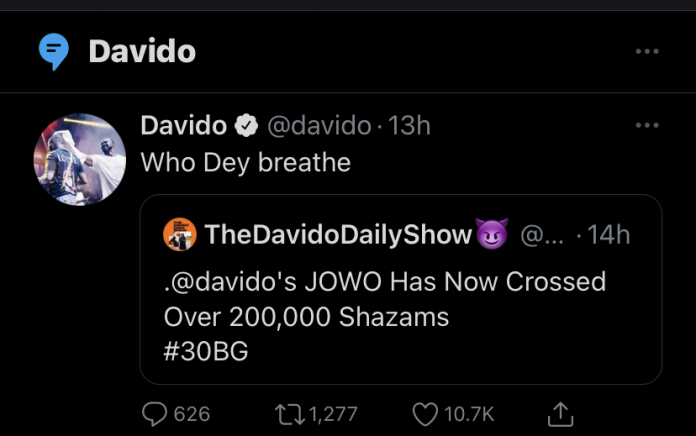Open Davido's profile picture
Viewport: 696px width, 436px height.
pos(80,159)
